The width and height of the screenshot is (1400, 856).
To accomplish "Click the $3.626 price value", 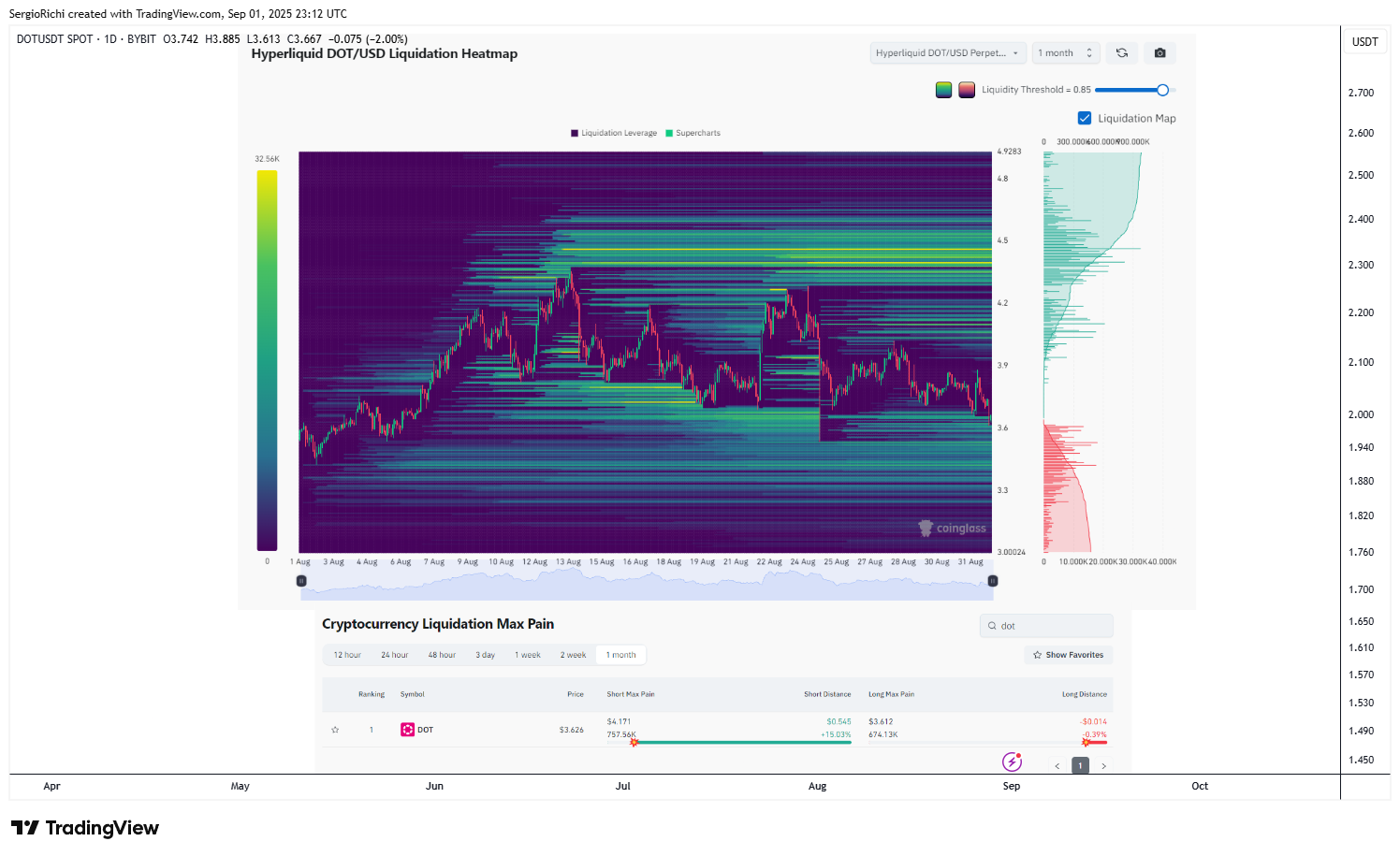I will [572, 730].
